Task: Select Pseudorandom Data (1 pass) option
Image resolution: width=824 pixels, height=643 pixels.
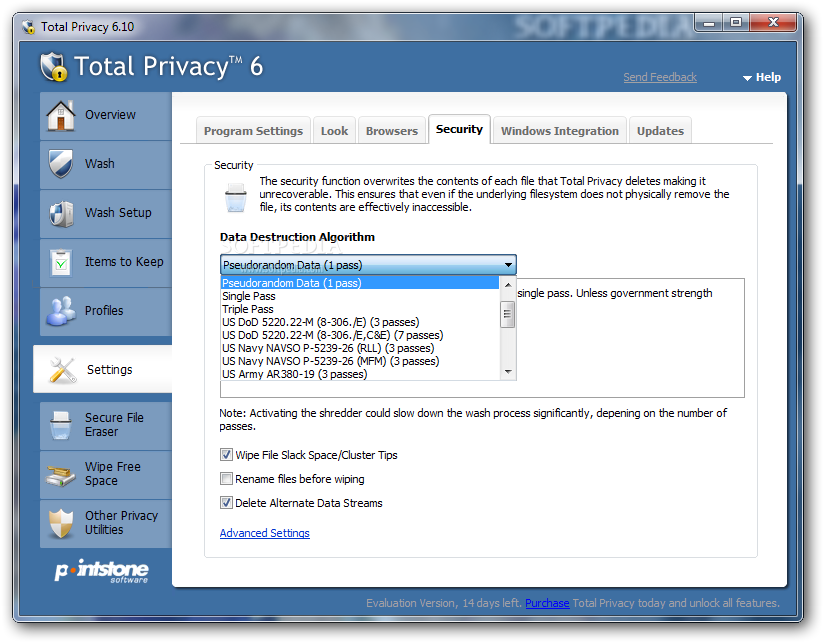Action: pyautogui.click(x=359, y=283)
